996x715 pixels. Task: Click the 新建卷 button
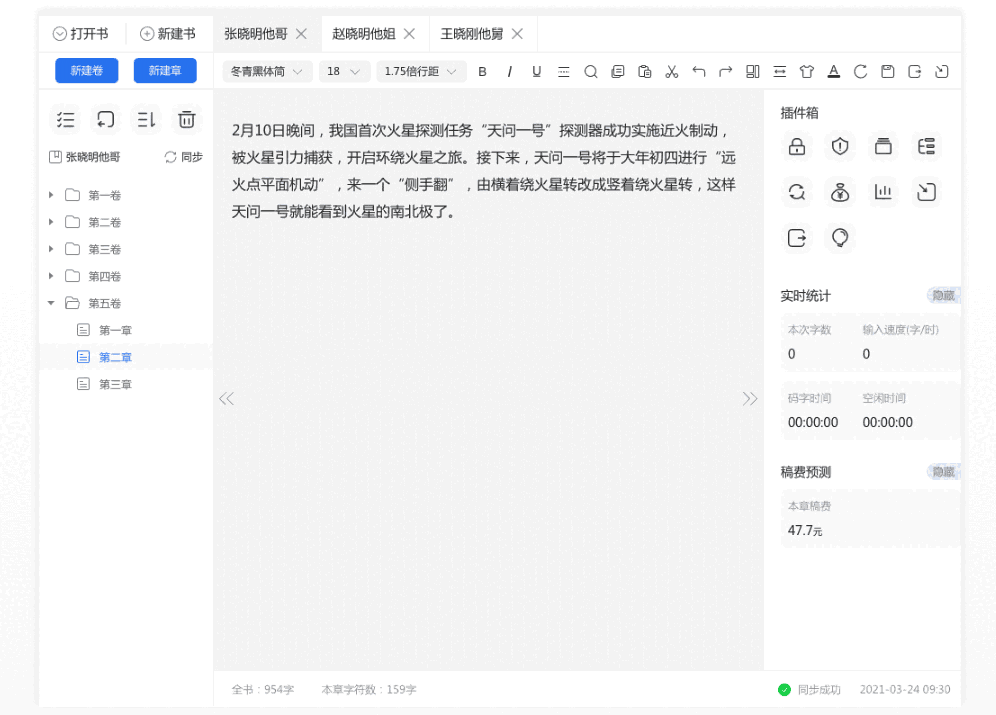(86, 71)
